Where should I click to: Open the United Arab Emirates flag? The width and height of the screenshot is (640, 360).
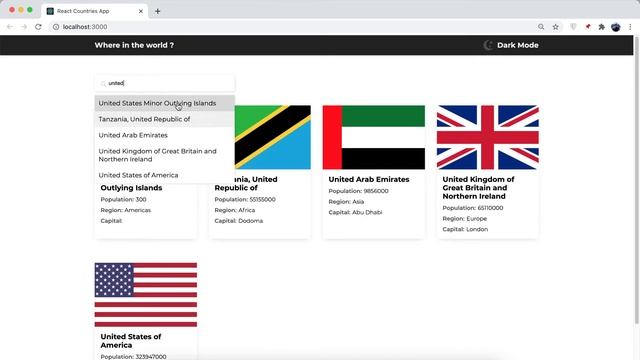[373, 137]
